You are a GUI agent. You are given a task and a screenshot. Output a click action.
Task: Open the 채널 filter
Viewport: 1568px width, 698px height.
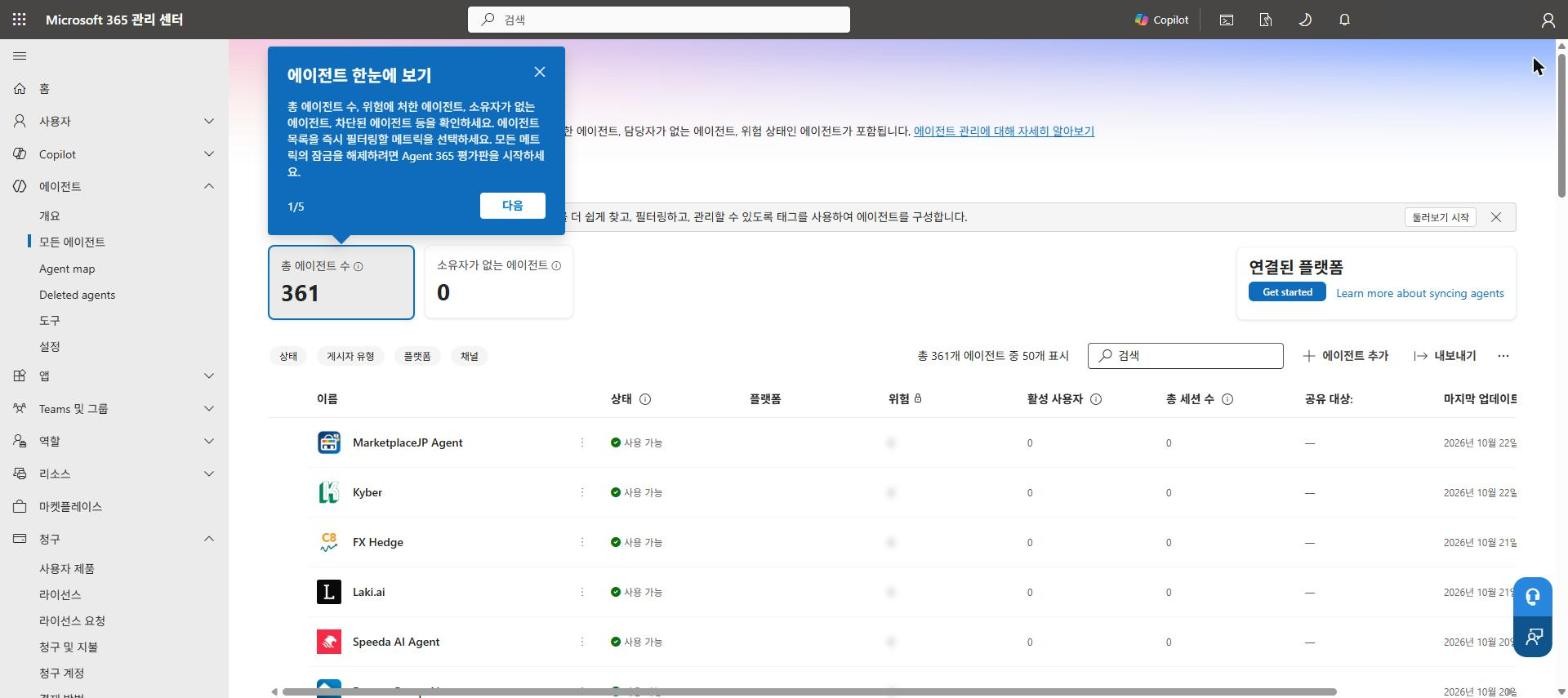[469, 356]
